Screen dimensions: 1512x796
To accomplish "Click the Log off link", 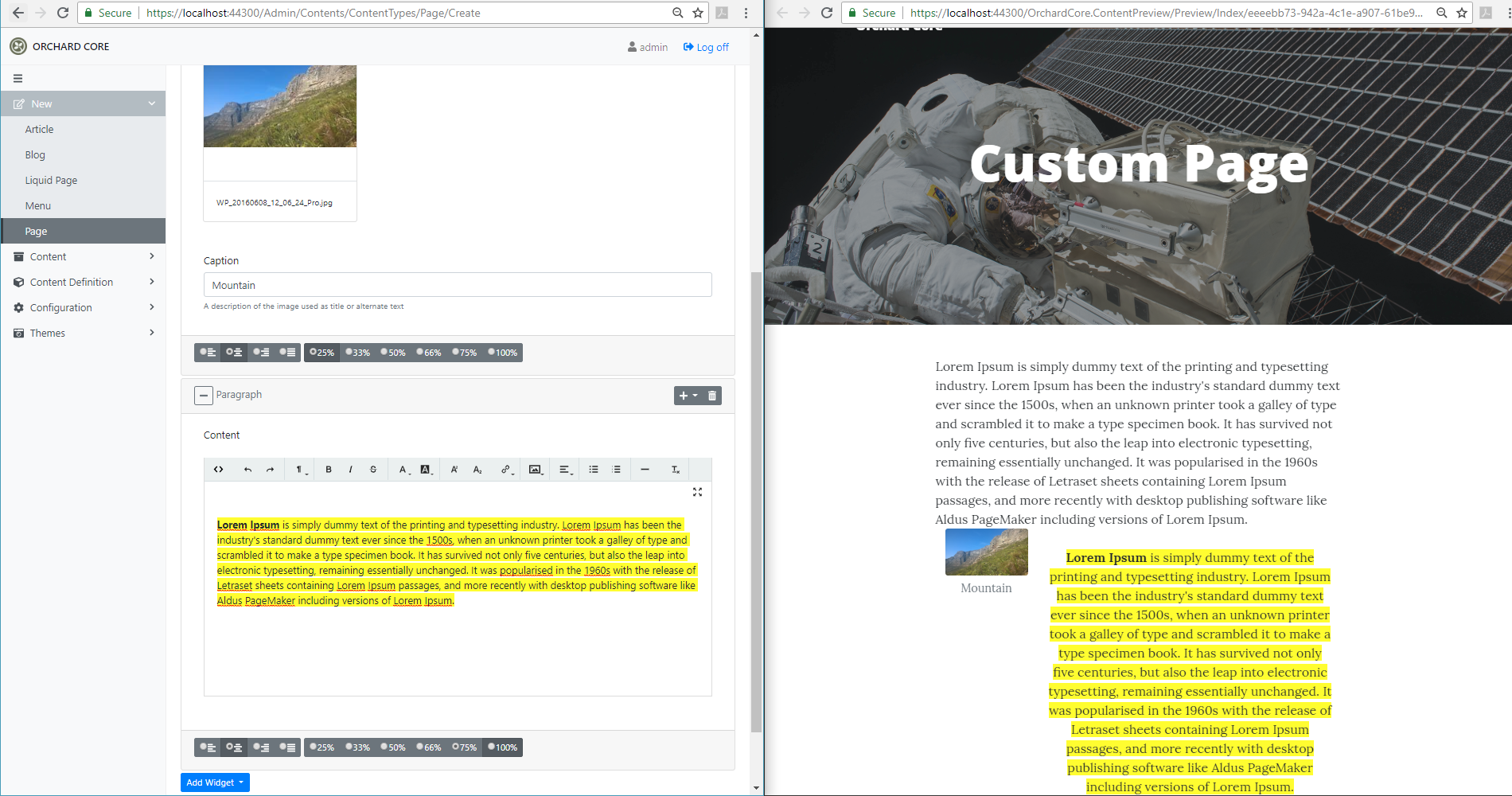I will coord(706,47).
